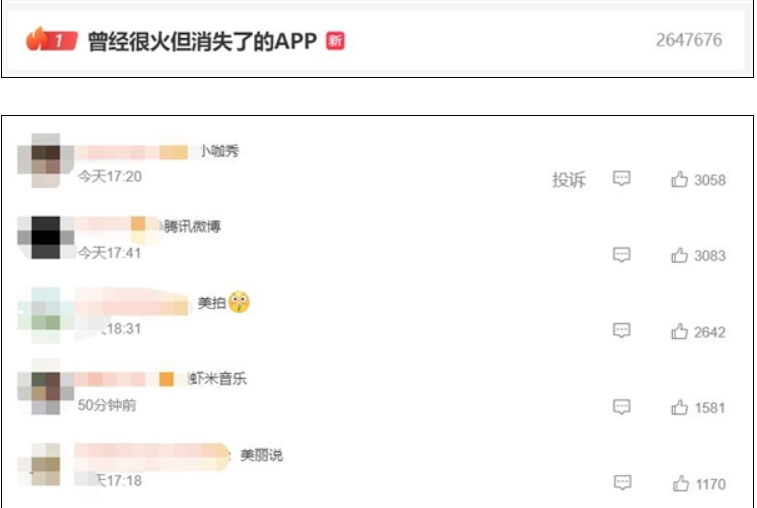Click the hot rank number 1 flame badge
Screen dimensions: 757x508
(51, 40)
